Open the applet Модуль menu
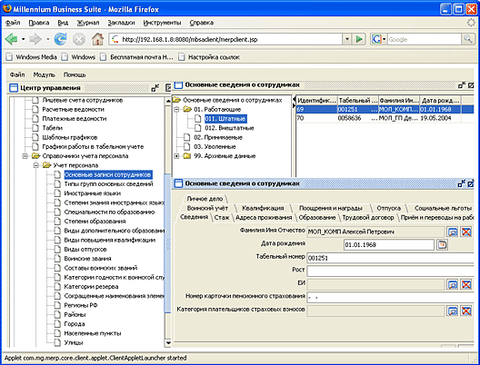Screen dimensions: 480x365 (x=44, y=75)
